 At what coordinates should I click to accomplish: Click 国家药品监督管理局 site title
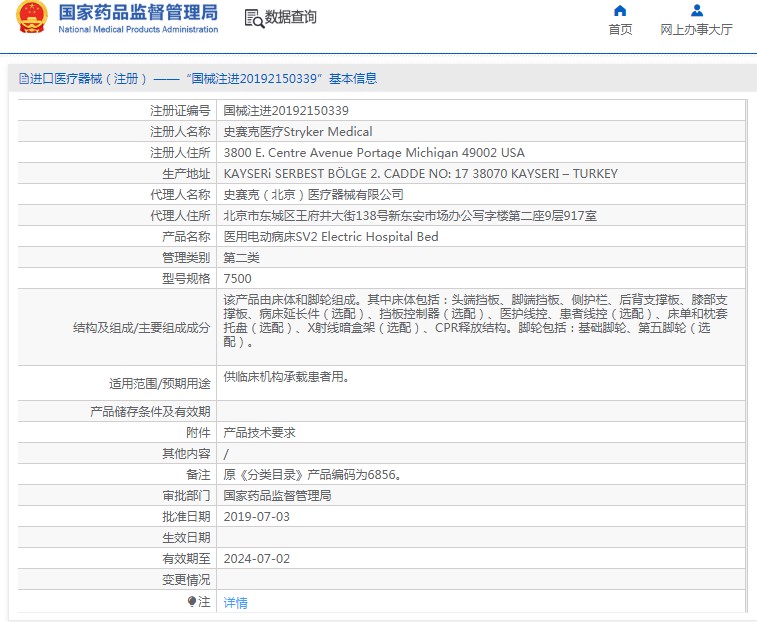(x=138, y=13)
